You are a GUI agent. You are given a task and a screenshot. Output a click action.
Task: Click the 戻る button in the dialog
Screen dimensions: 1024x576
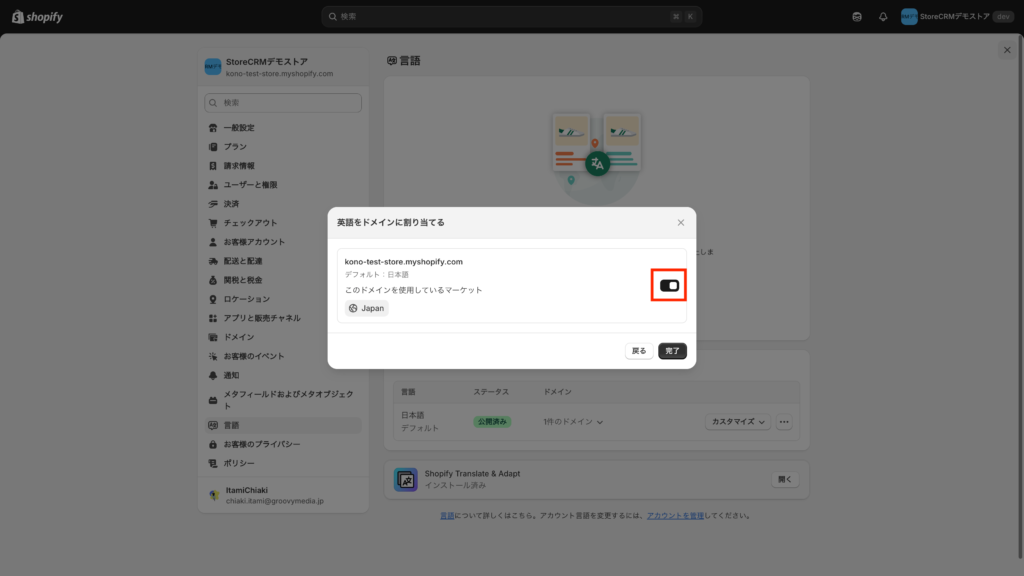(639, 351)
